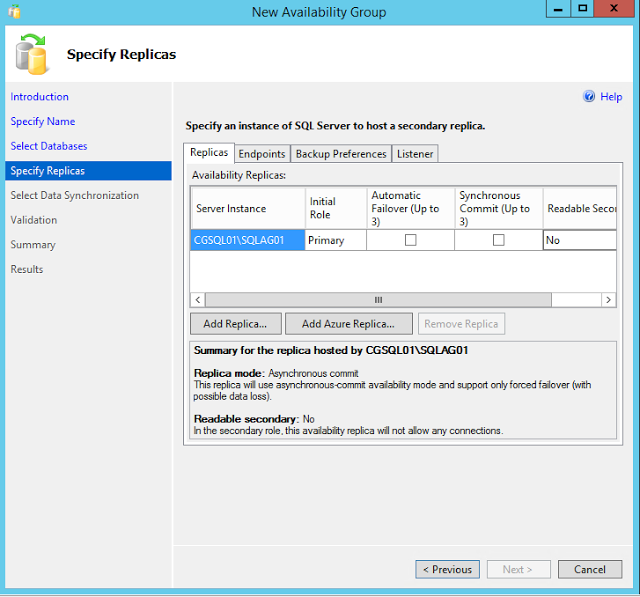Click replica grid scroll left arrow
This screenshot has height=597, width=640.
[x=198, y=300]
